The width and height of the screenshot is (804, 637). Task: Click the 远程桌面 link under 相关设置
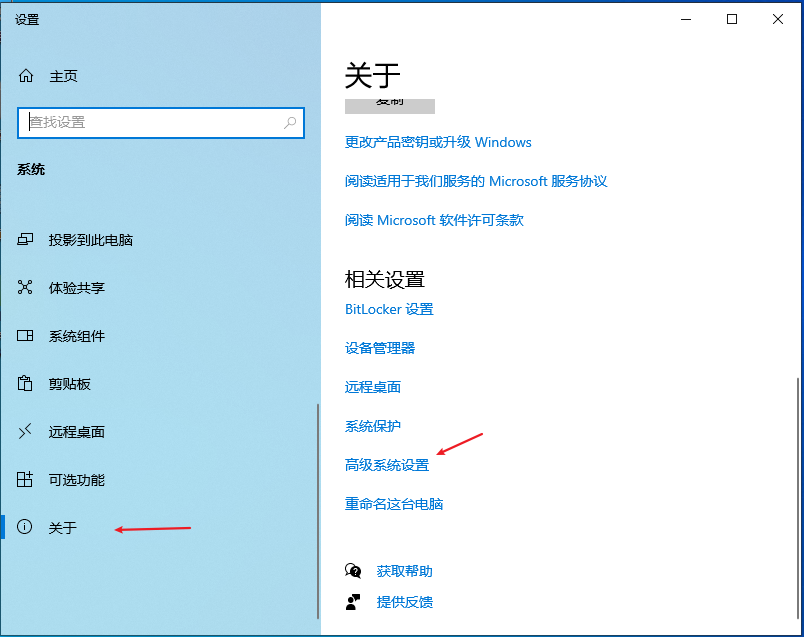pos(373,387)
